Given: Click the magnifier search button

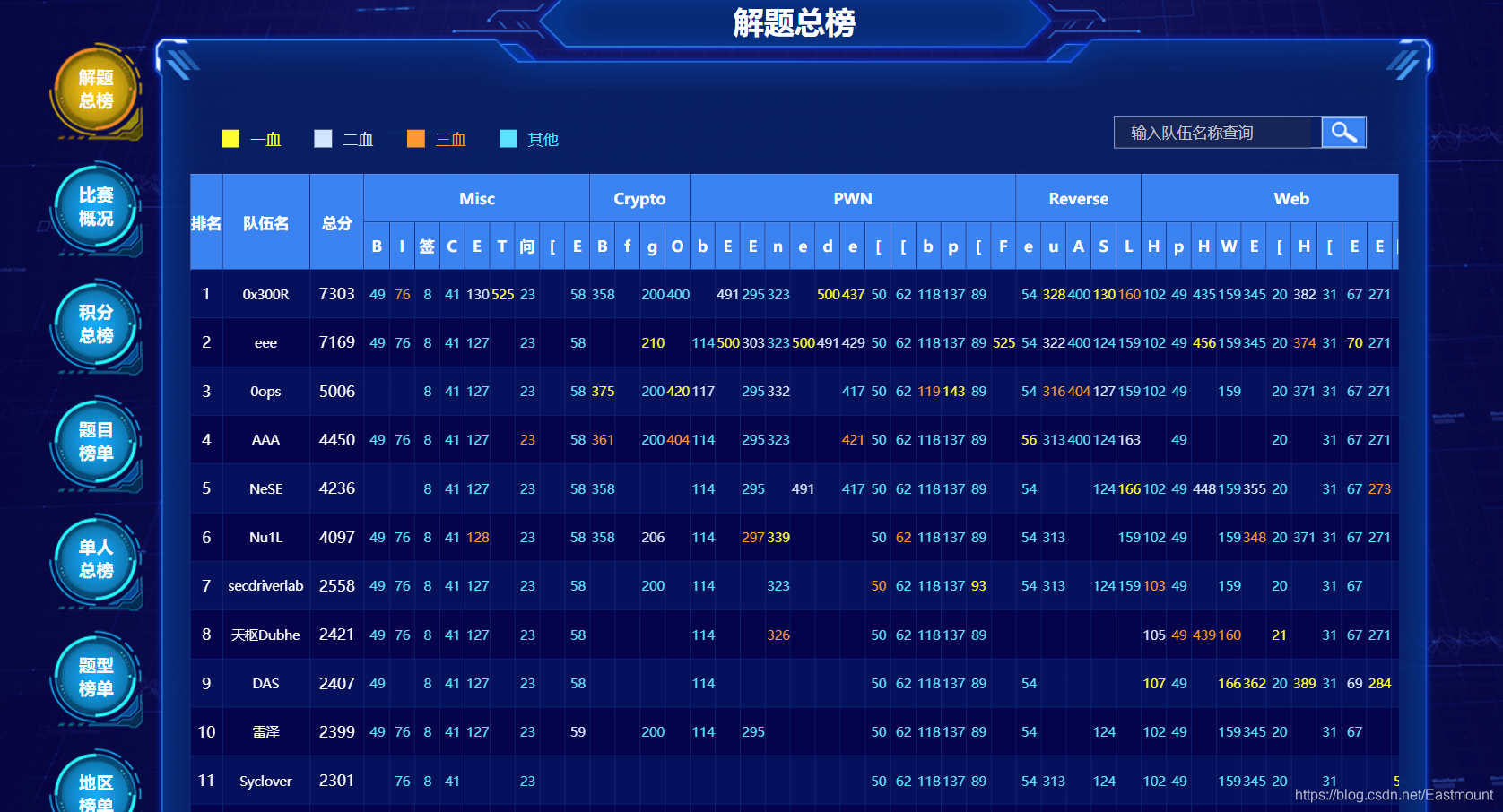Looking at the screenshot, I should 1343,133.
